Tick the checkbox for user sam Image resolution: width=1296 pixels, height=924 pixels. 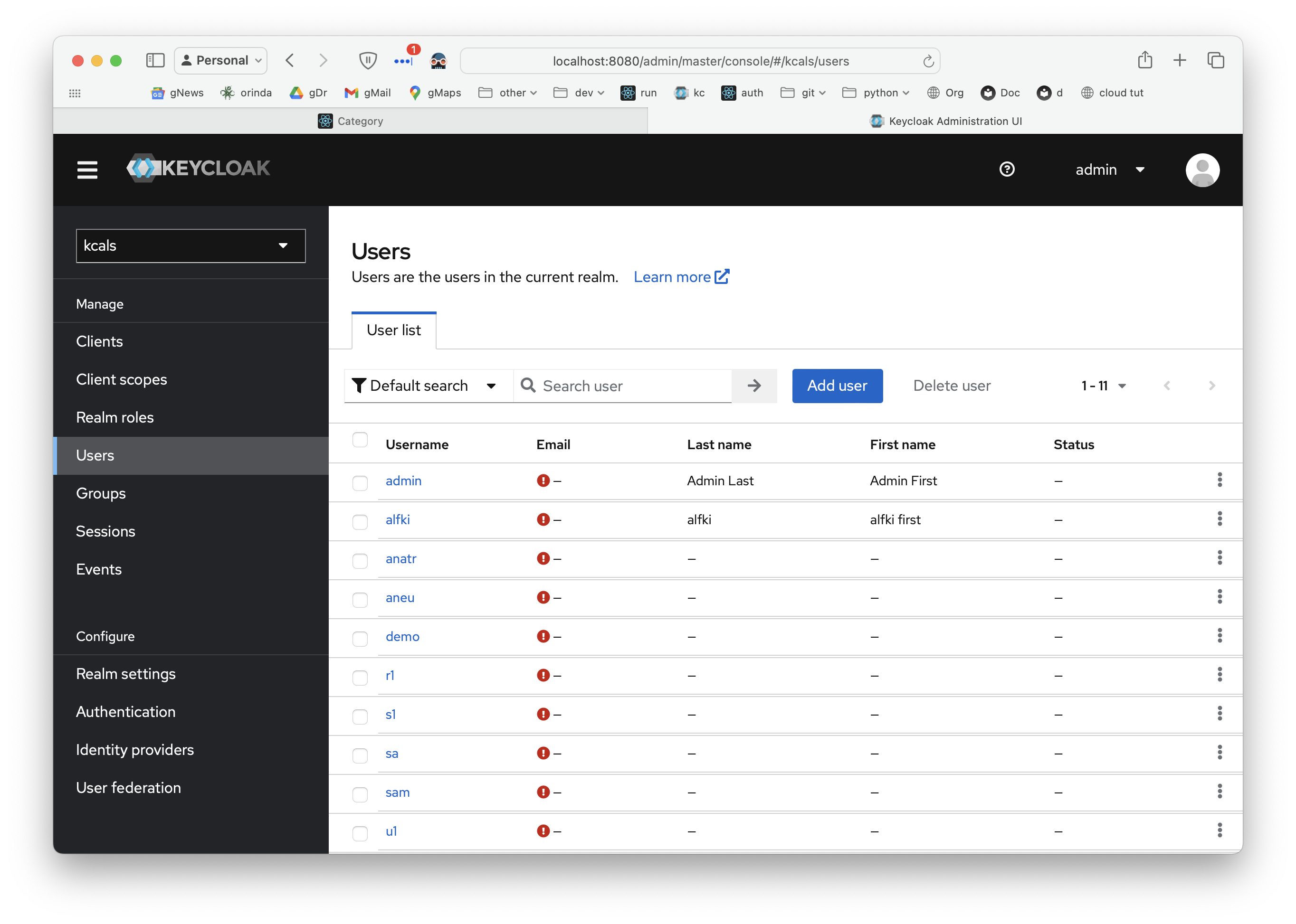coord(360,794)
